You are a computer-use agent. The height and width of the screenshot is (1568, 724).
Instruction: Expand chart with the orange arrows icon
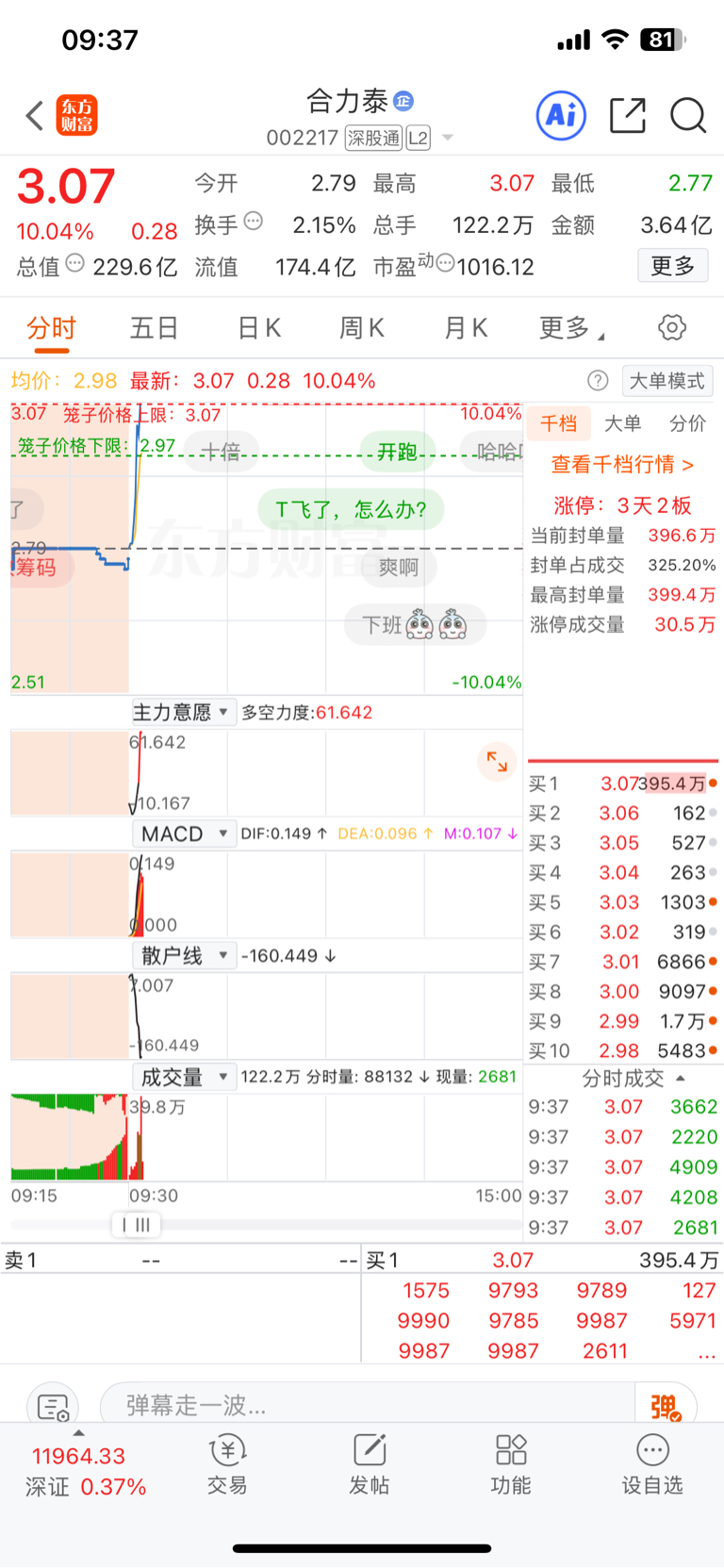(x=497, y=761)
